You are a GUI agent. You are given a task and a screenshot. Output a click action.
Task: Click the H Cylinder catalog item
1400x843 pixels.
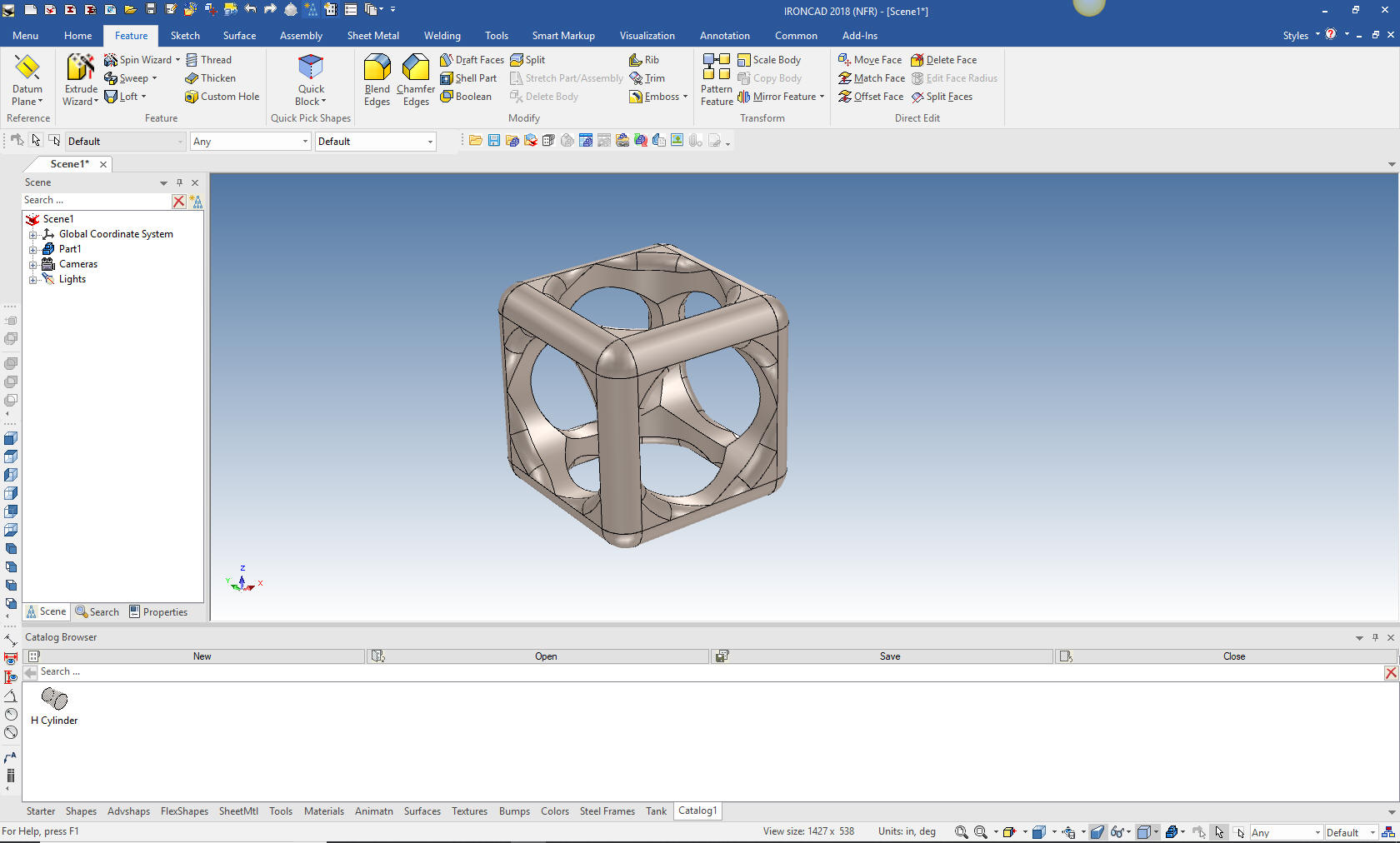click(x=54, y=706)
